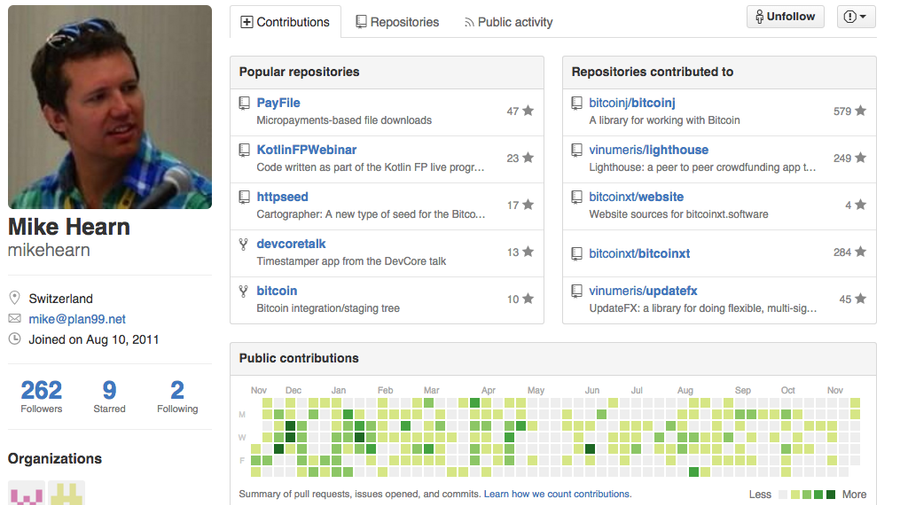Open the httpseed repository link
The height and width of the screenshot is (505, 900).
[282, 197]
